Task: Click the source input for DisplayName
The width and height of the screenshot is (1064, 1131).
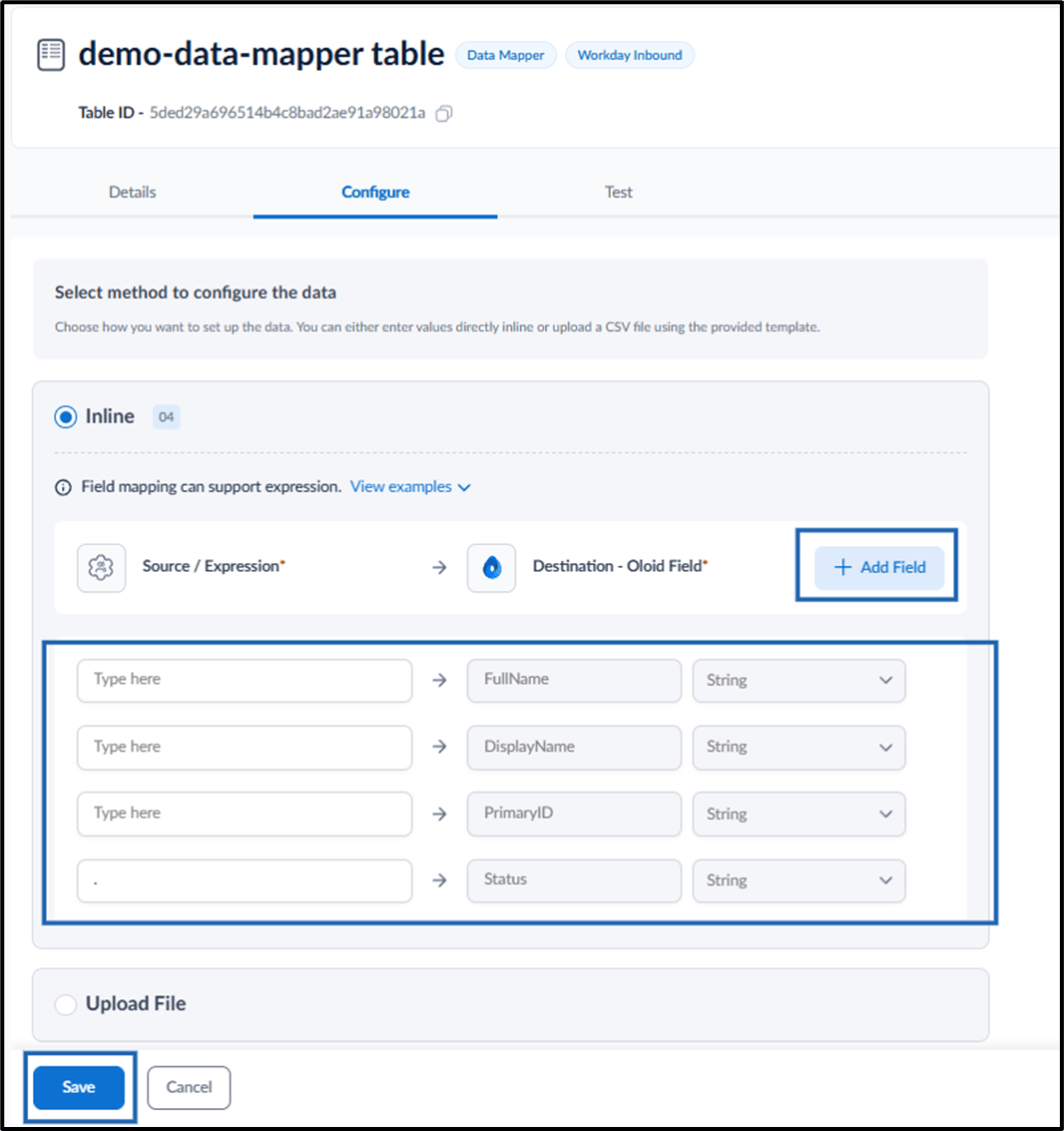Action: [245, 748]
